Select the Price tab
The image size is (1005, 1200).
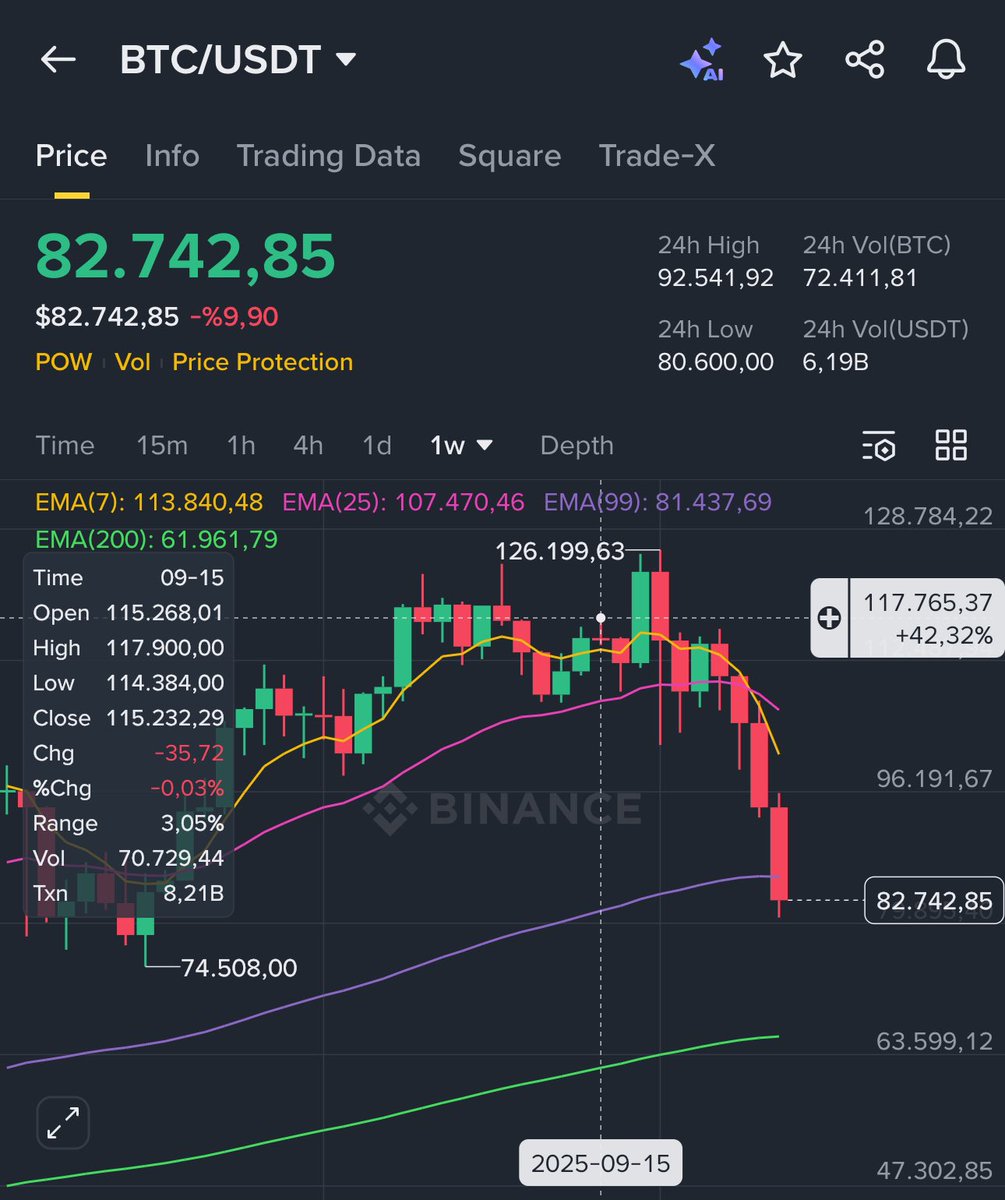tap(71, 156)
